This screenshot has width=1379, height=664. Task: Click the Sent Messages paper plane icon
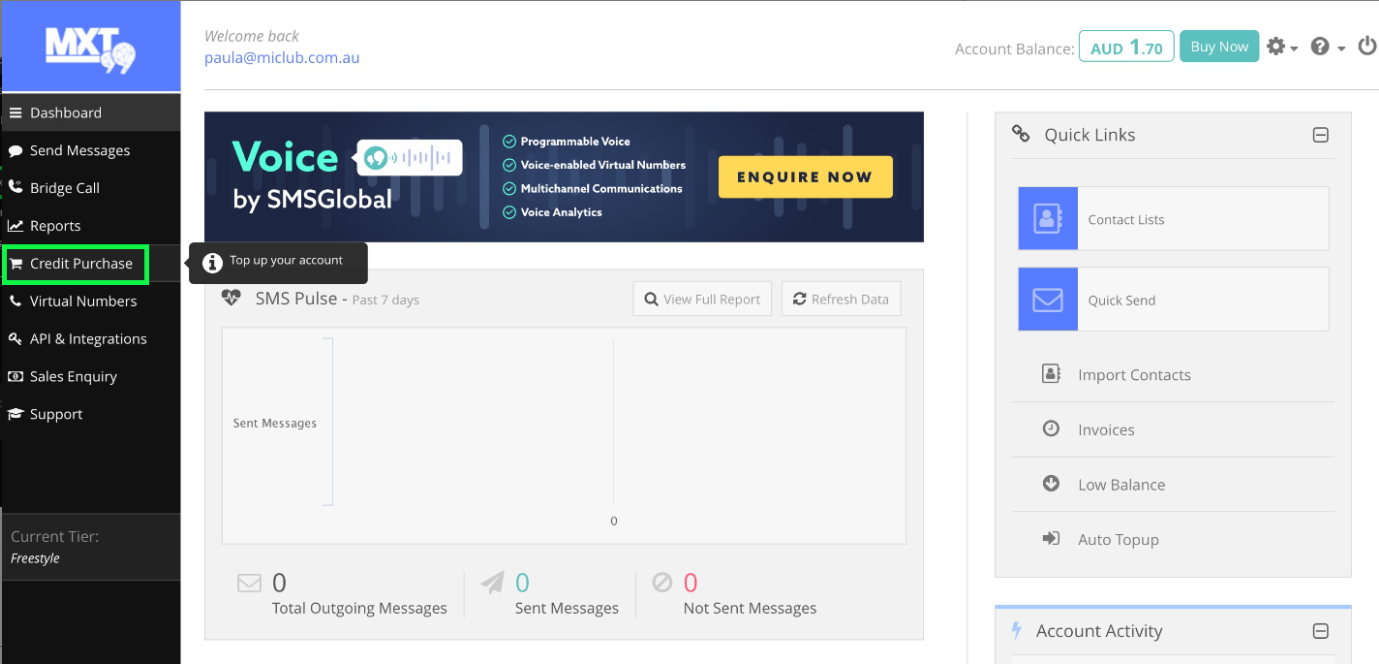click(492, 582)
